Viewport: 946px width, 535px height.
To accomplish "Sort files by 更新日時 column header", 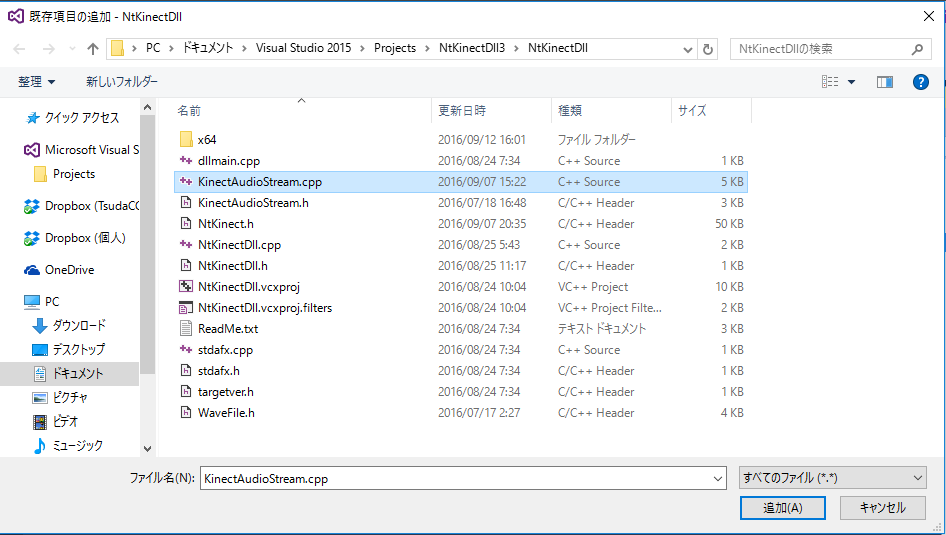I will tap(462, 111).
